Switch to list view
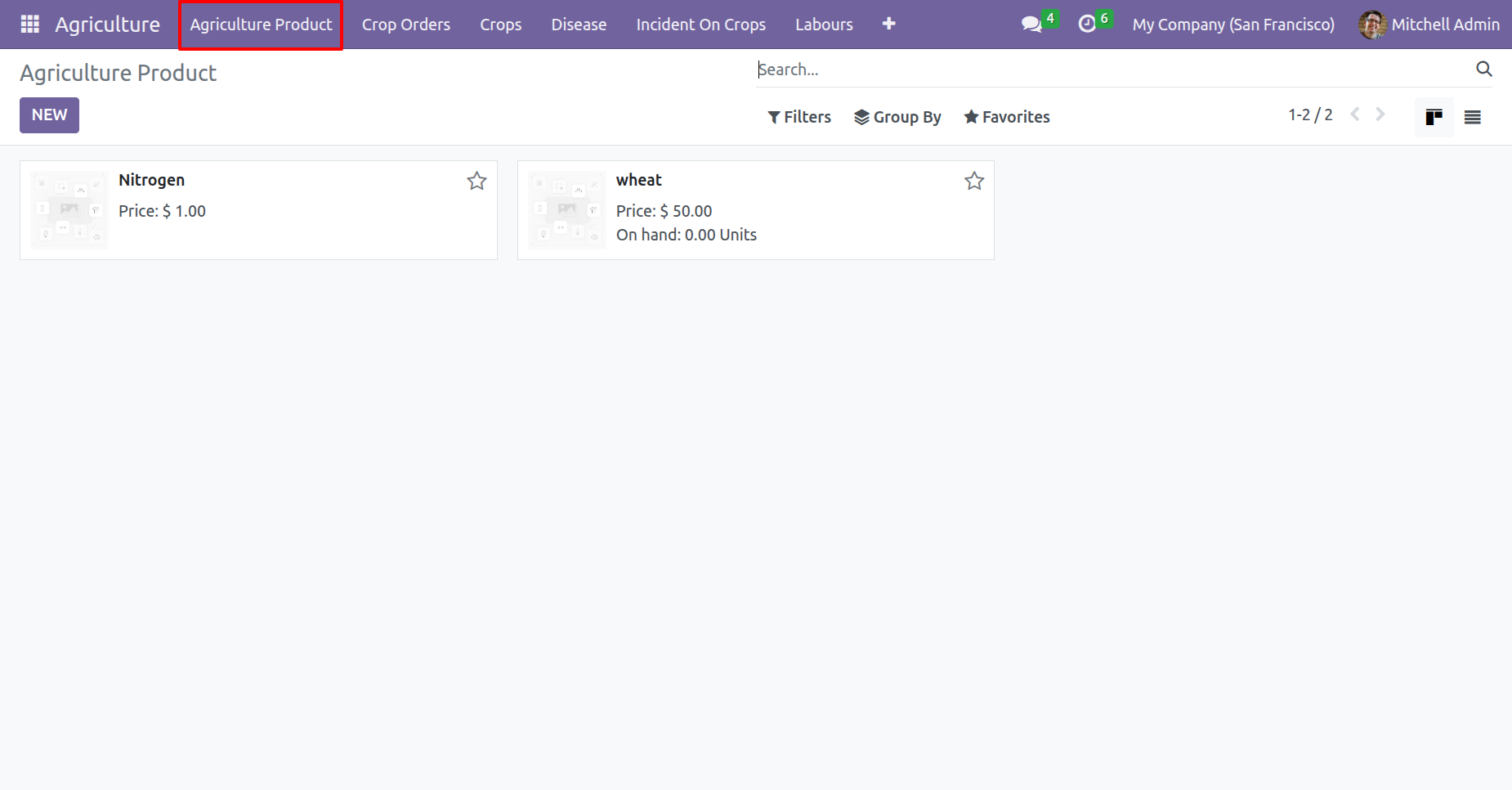The width and height of the screenshot is (1512, 790). (1473, 117)
